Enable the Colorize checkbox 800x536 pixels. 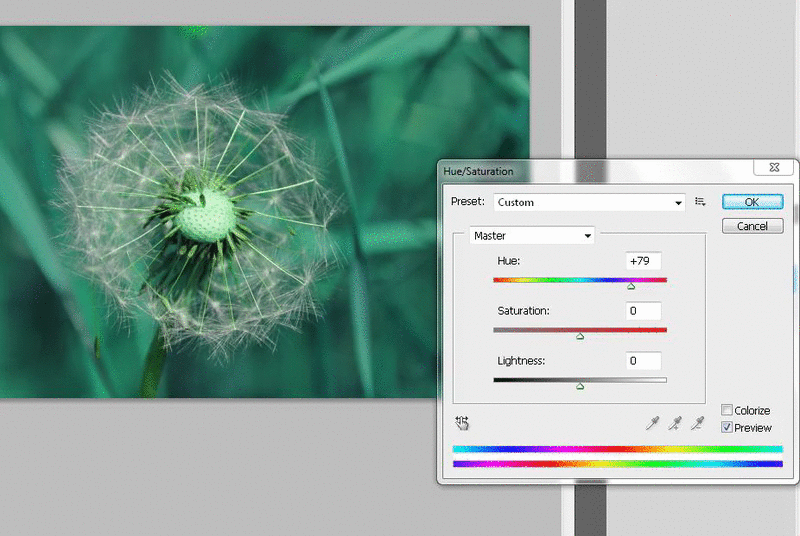[x=727, y=410]
